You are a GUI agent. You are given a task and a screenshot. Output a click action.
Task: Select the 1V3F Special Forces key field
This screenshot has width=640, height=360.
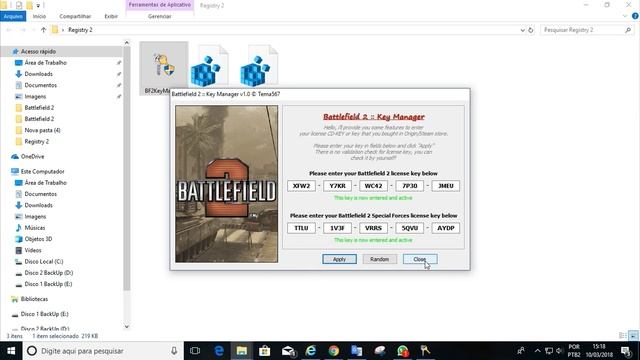(337, 228)
